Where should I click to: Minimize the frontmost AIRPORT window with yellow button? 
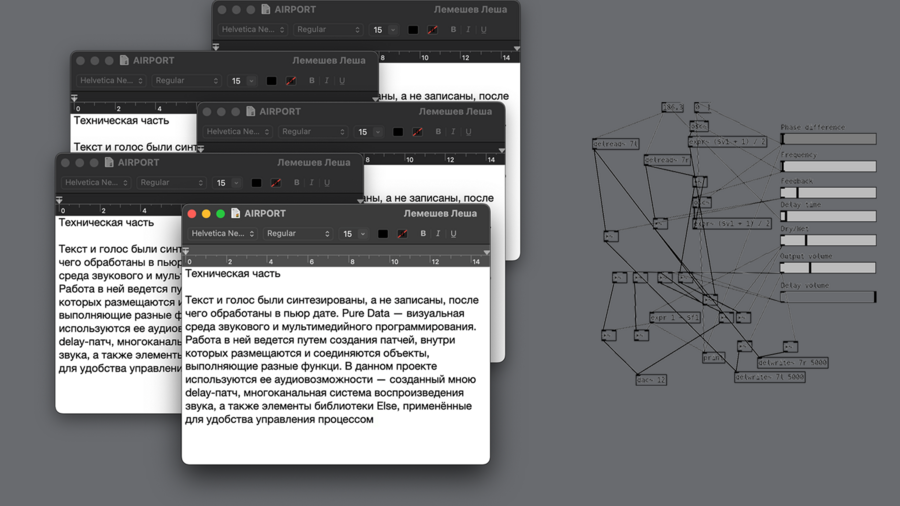click(206, 213)
